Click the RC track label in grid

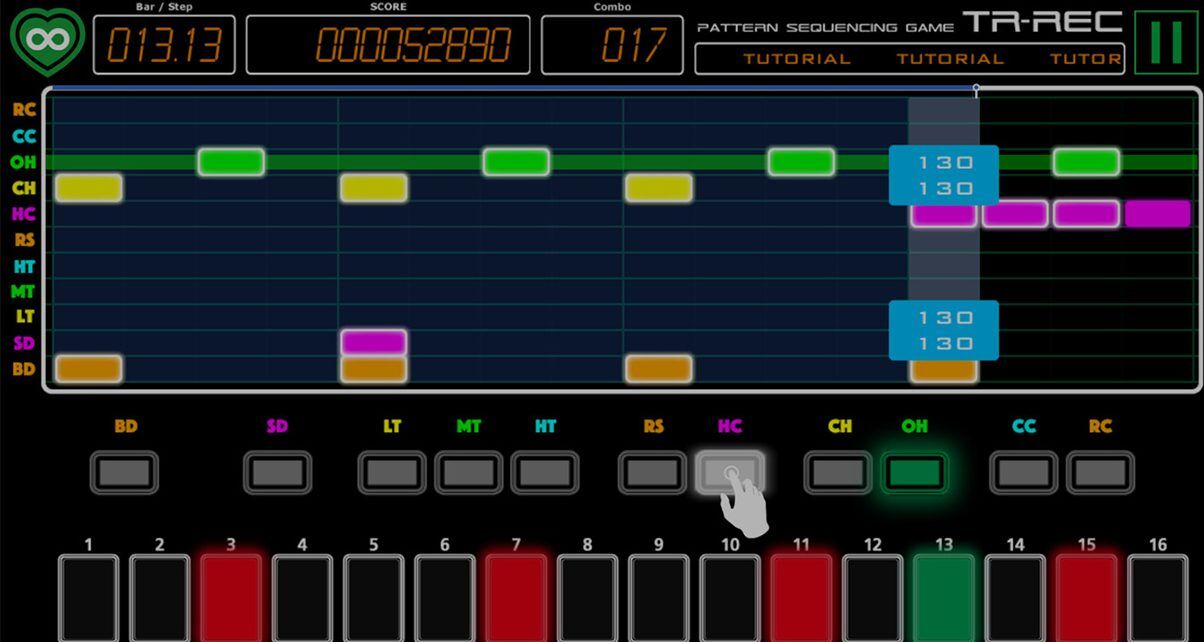[24, 110]
